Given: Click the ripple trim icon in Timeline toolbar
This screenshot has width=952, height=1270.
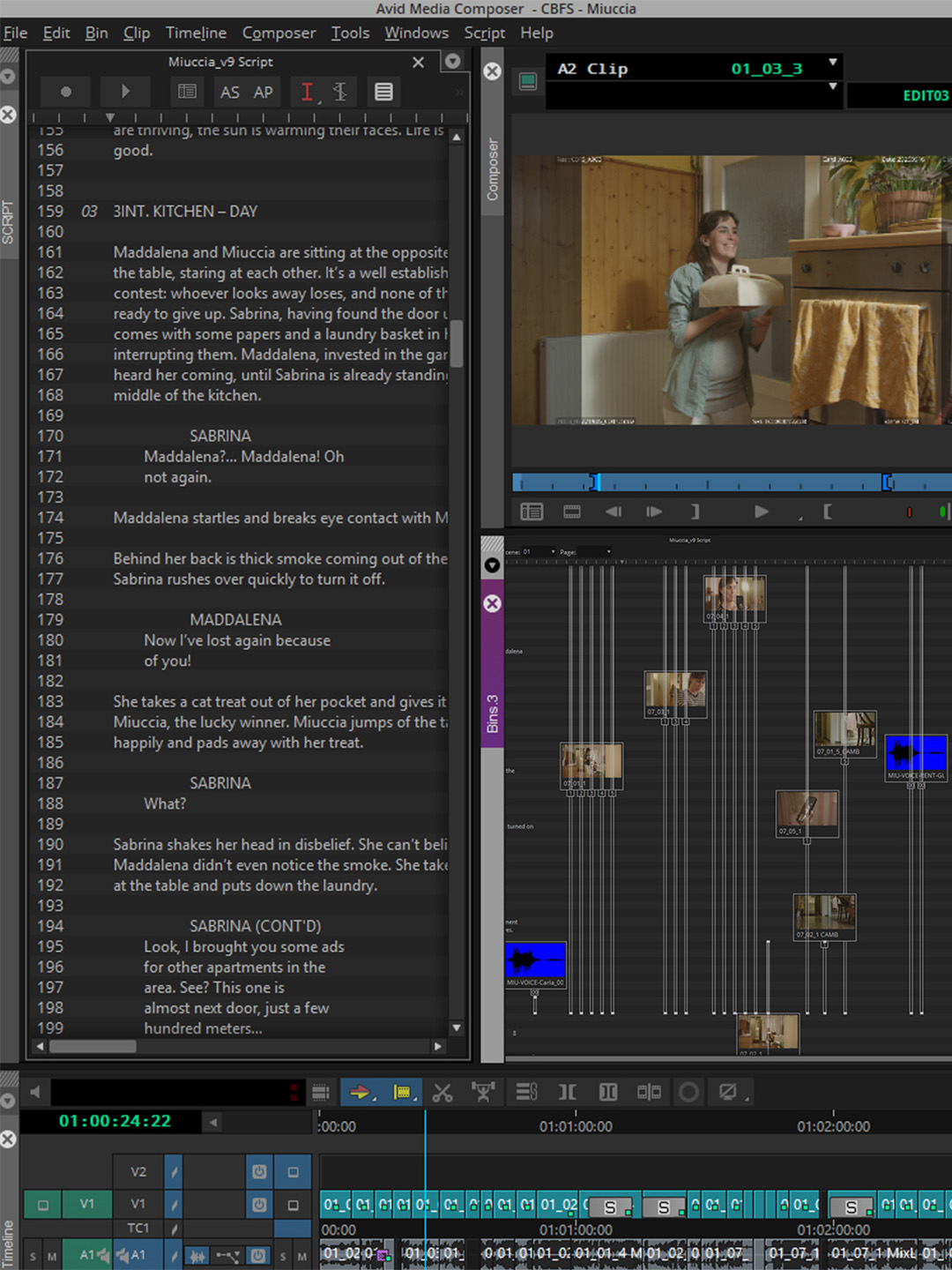Looking at the screenshot, I should pos(608,1093).
